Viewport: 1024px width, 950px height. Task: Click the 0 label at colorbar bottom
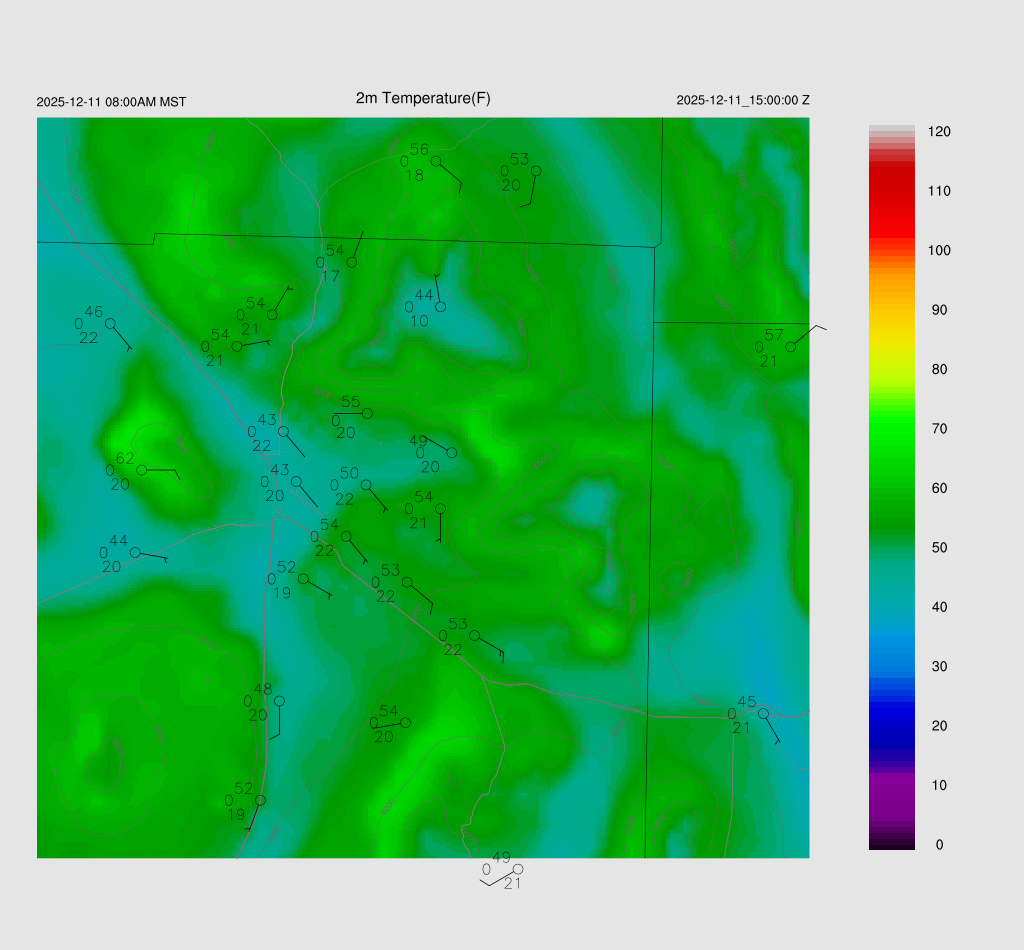click(939, 845)
